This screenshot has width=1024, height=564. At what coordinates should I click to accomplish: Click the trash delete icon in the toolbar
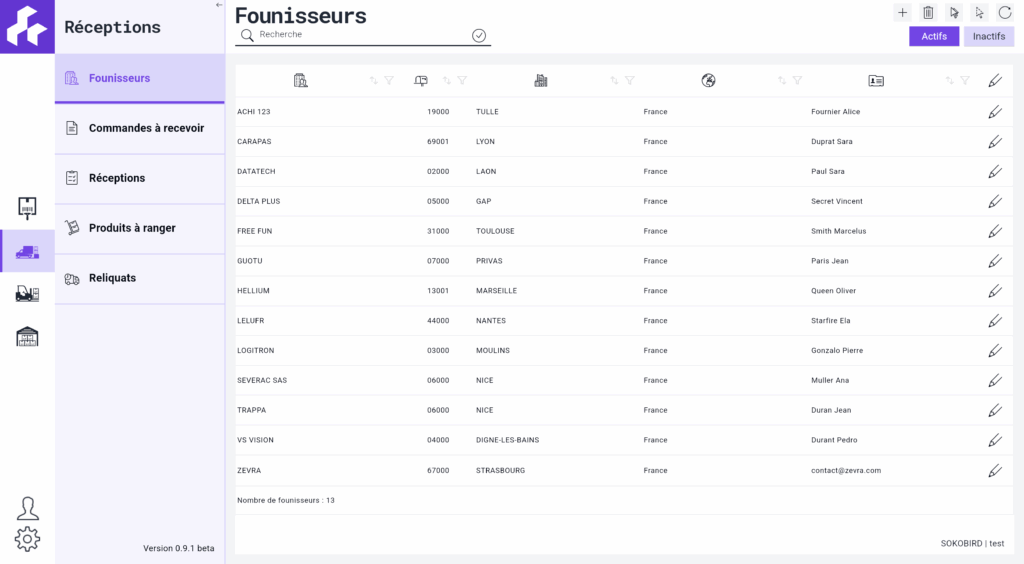click(928, 12)
